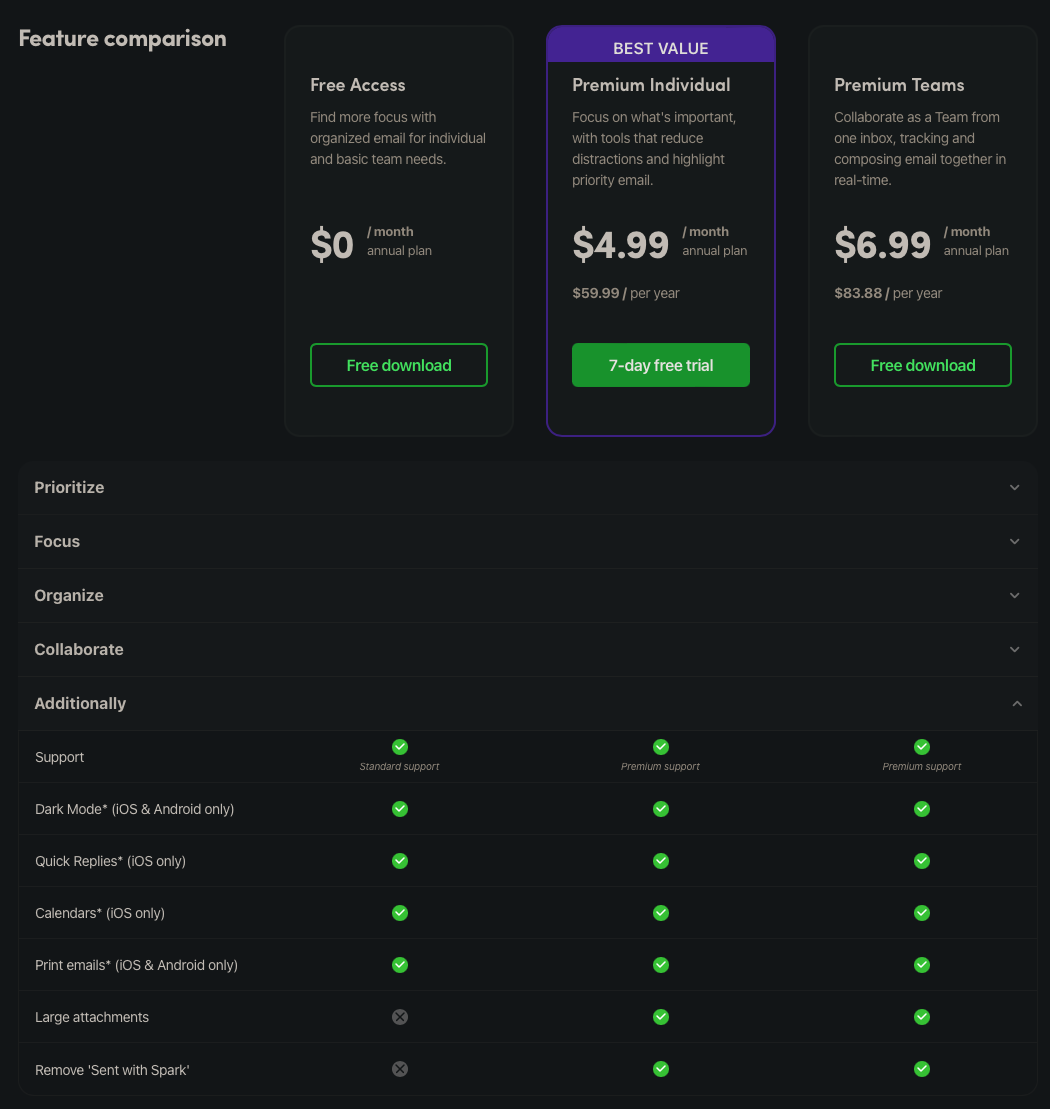Click the Support row label
The height and width of the screenshot is (1109, 1050).
[x=59, y=757]
